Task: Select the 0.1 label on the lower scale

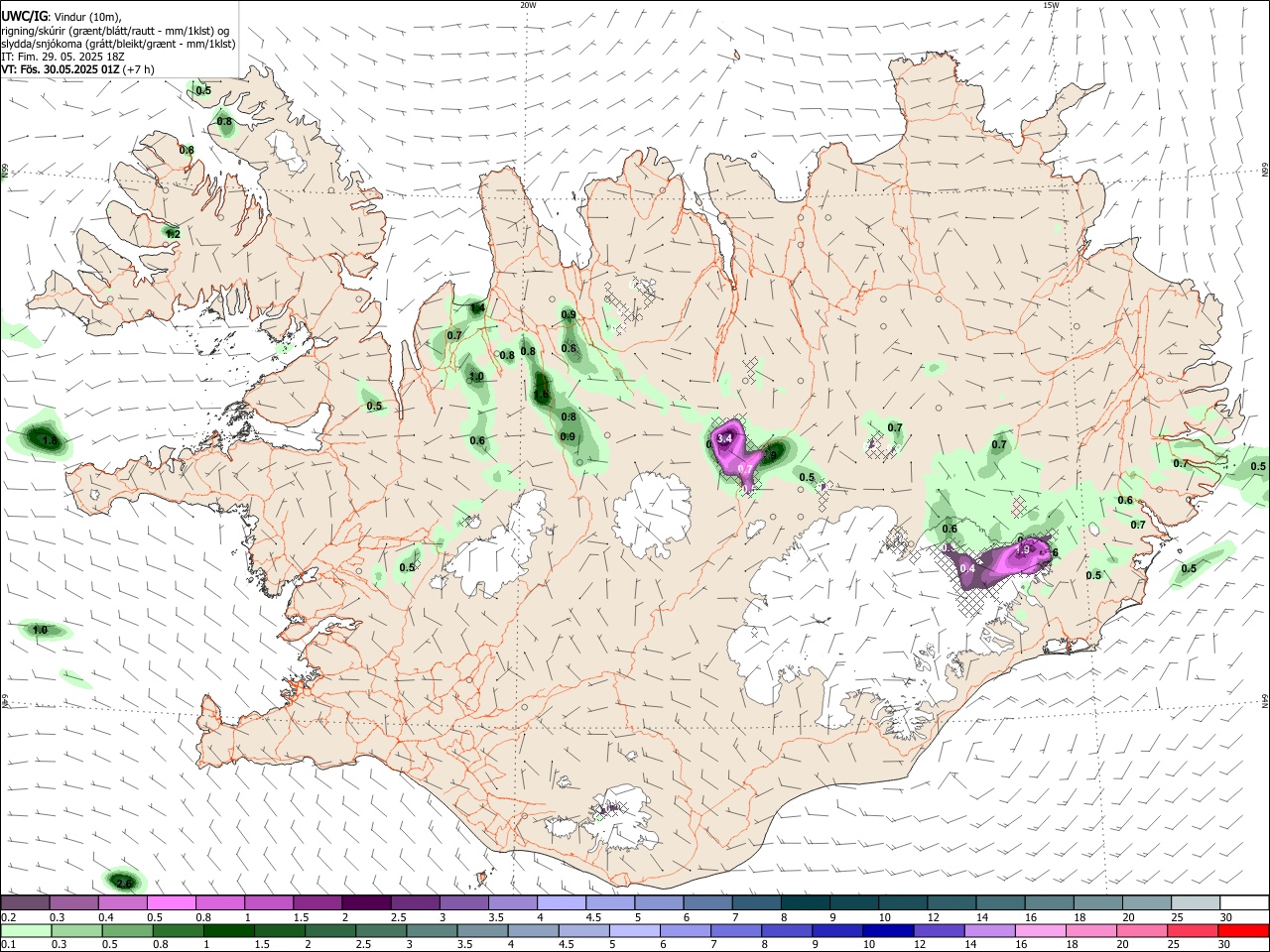Action: 8,945
